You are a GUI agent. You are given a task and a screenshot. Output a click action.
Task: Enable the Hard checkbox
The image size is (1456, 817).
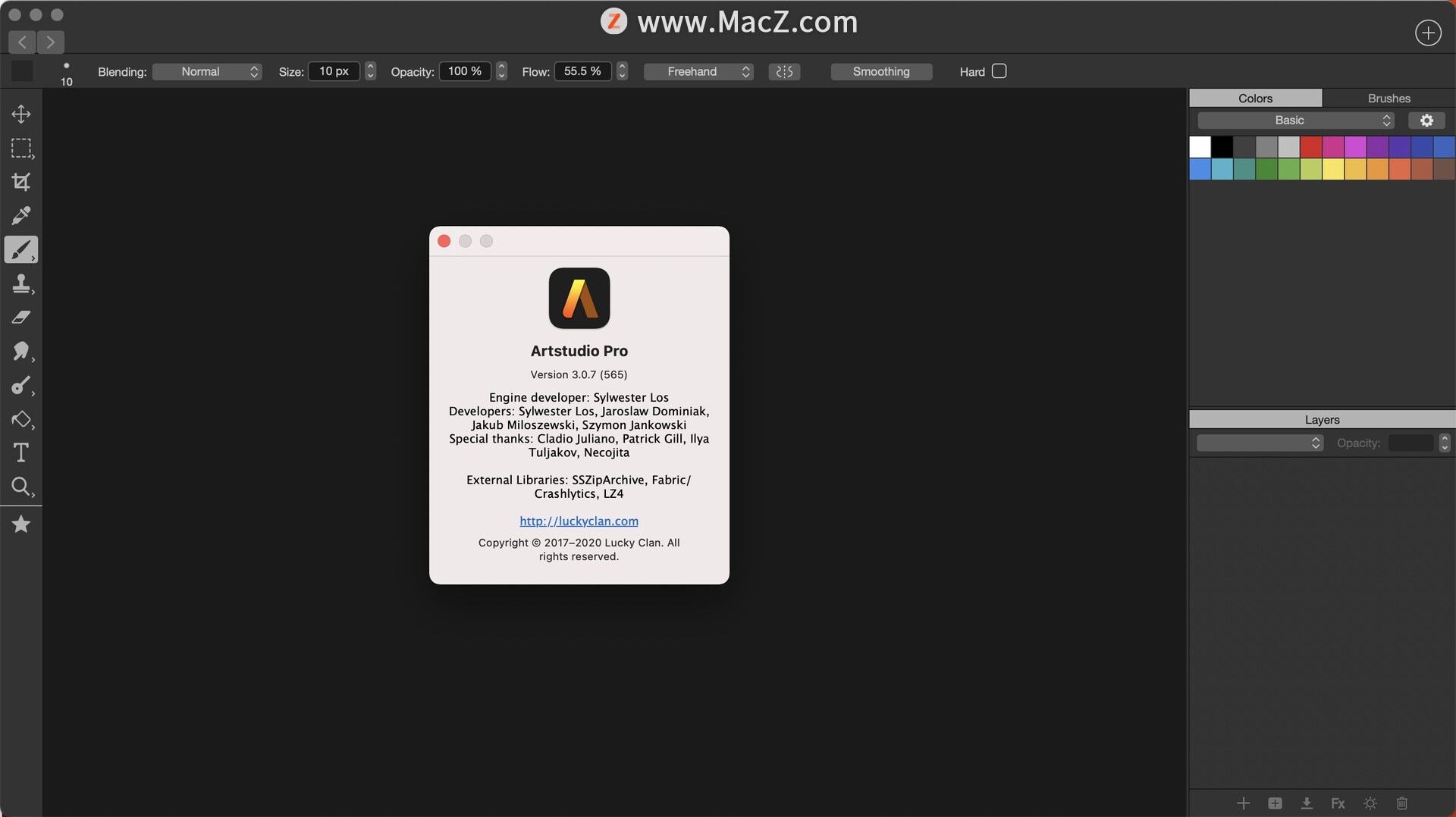click(999, 71)
